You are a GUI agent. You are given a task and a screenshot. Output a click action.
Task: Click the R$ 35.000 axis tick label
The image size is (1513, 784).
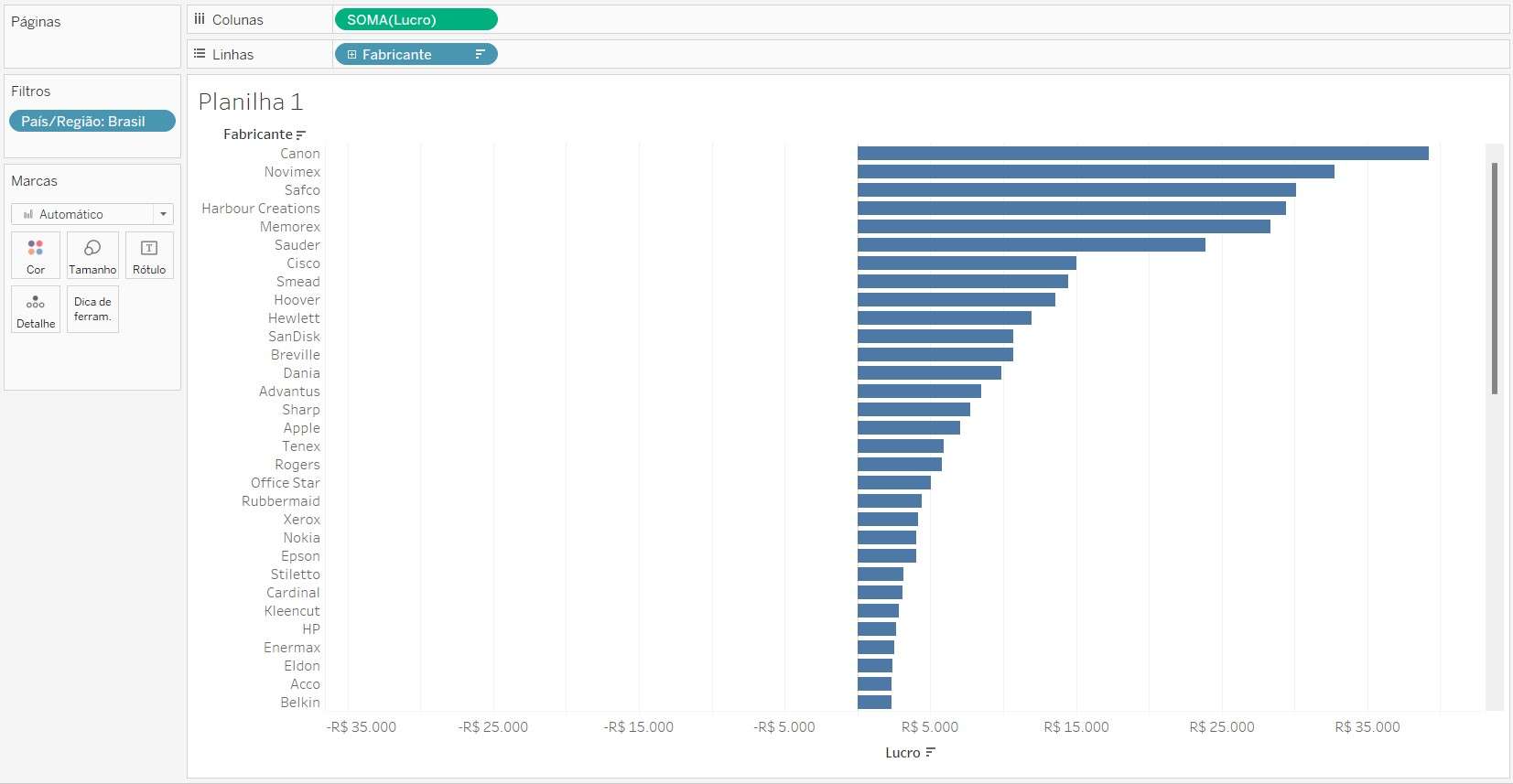click(1367, 727)
